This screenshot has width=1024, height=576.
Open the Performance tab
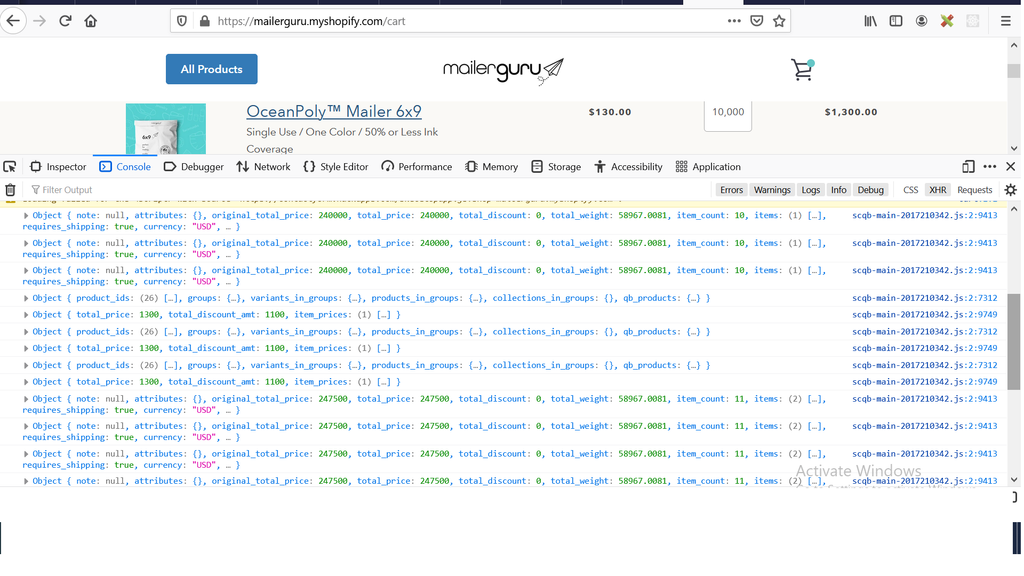pyautogui.click(x=417, y=167)
